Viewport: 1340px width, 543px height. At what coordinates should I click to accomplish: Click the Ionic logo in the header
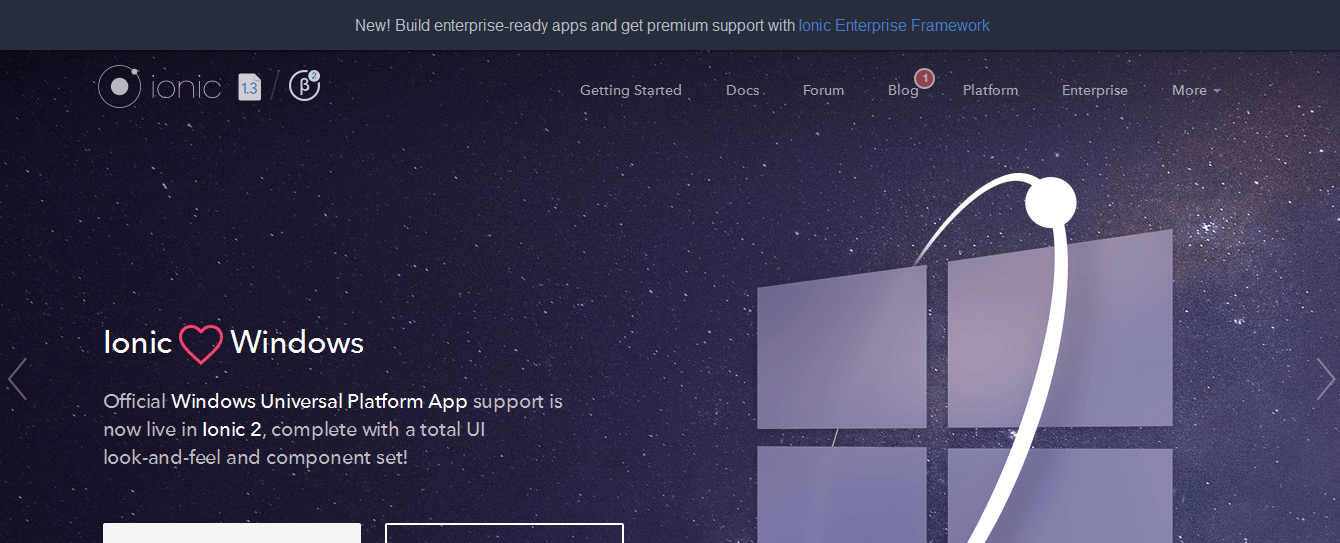[159, 87]
